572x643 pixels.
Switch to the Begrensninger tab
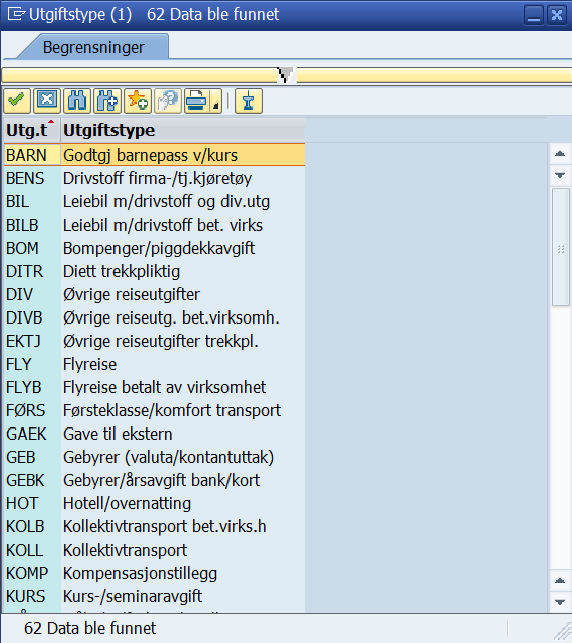pyautogui.click(x=93, y=47)
